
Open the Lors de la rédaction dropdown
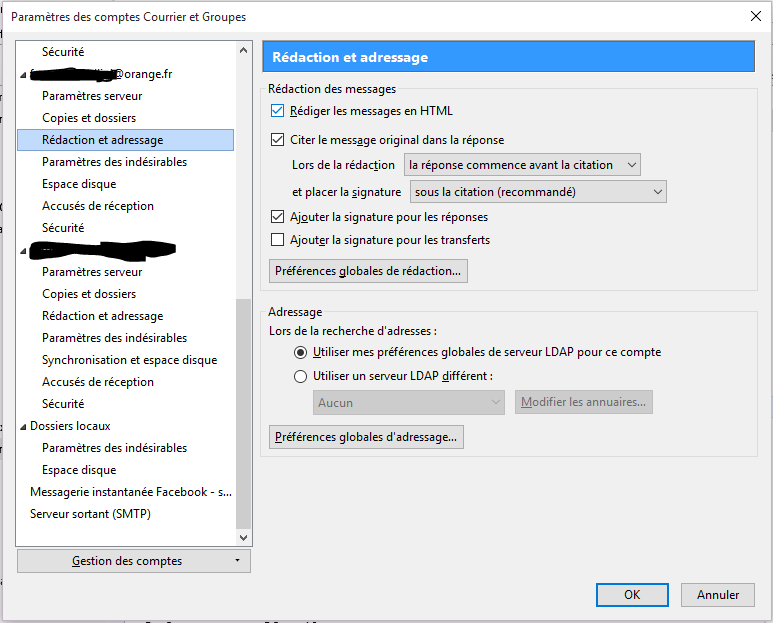point(522,165)
